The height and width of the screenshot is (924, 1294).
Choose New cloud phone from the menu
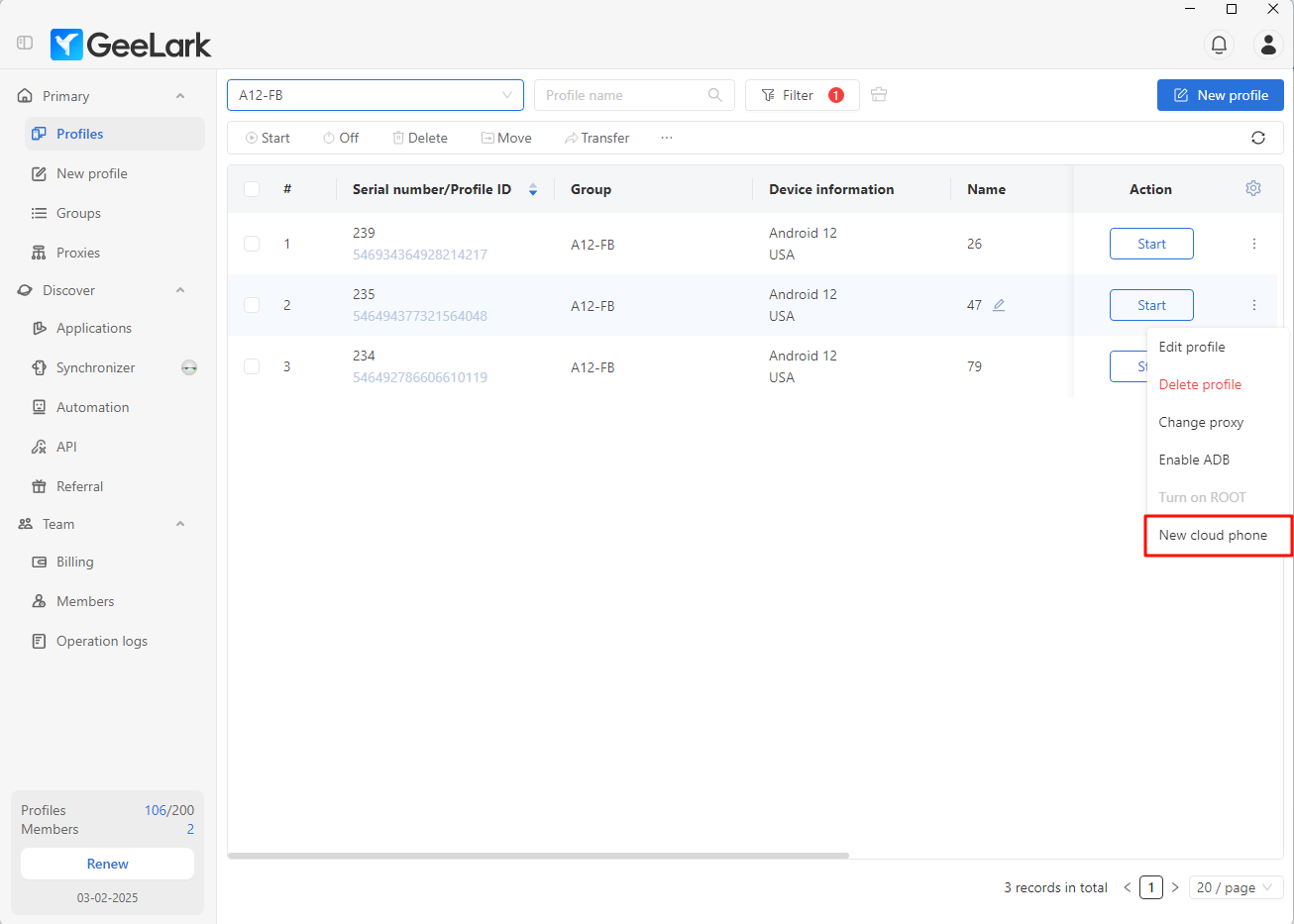pyautogui.click(x=1218, y=535)
